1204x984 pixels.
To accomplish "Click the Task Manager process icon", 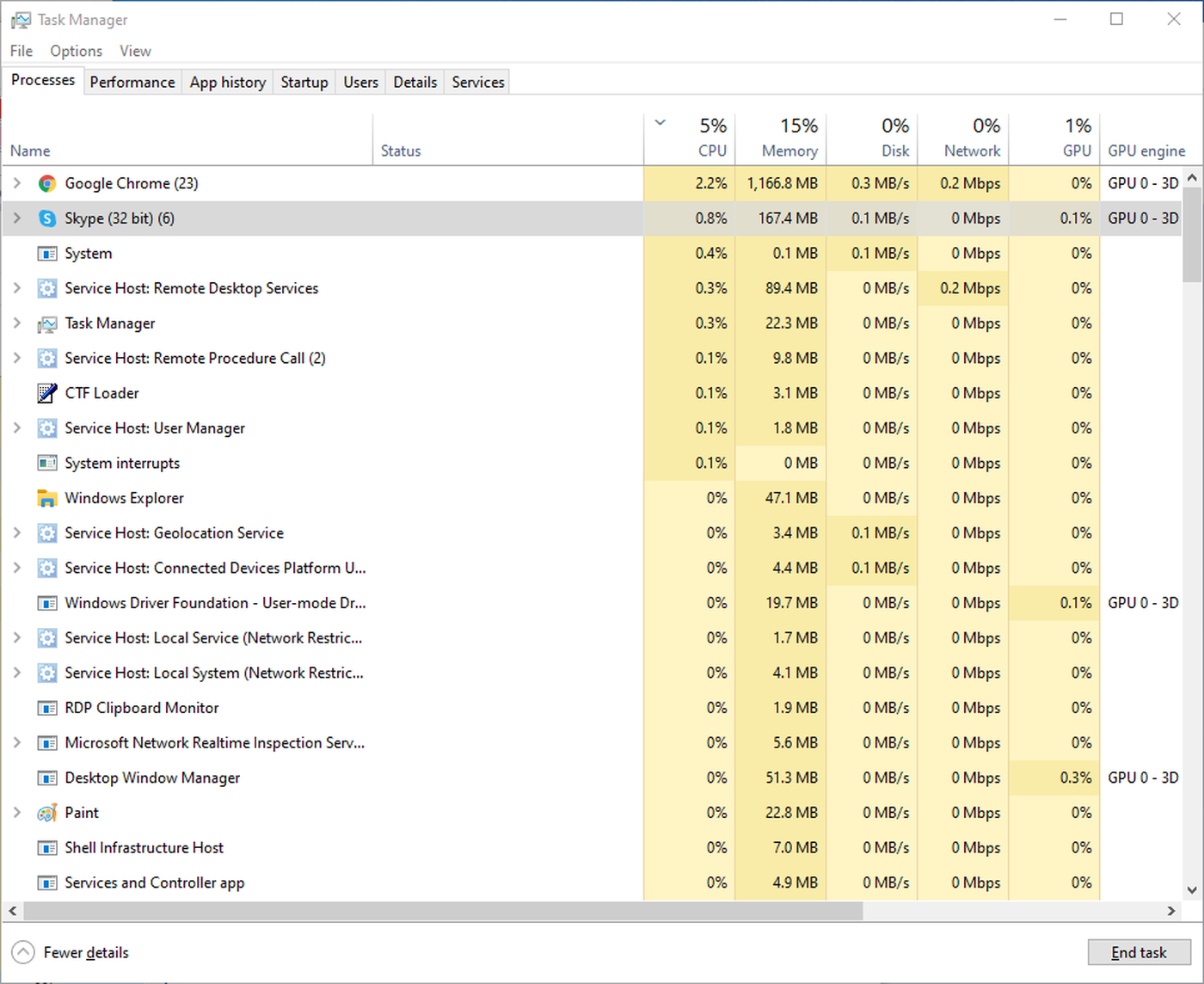I will click(x=47, y=324).
